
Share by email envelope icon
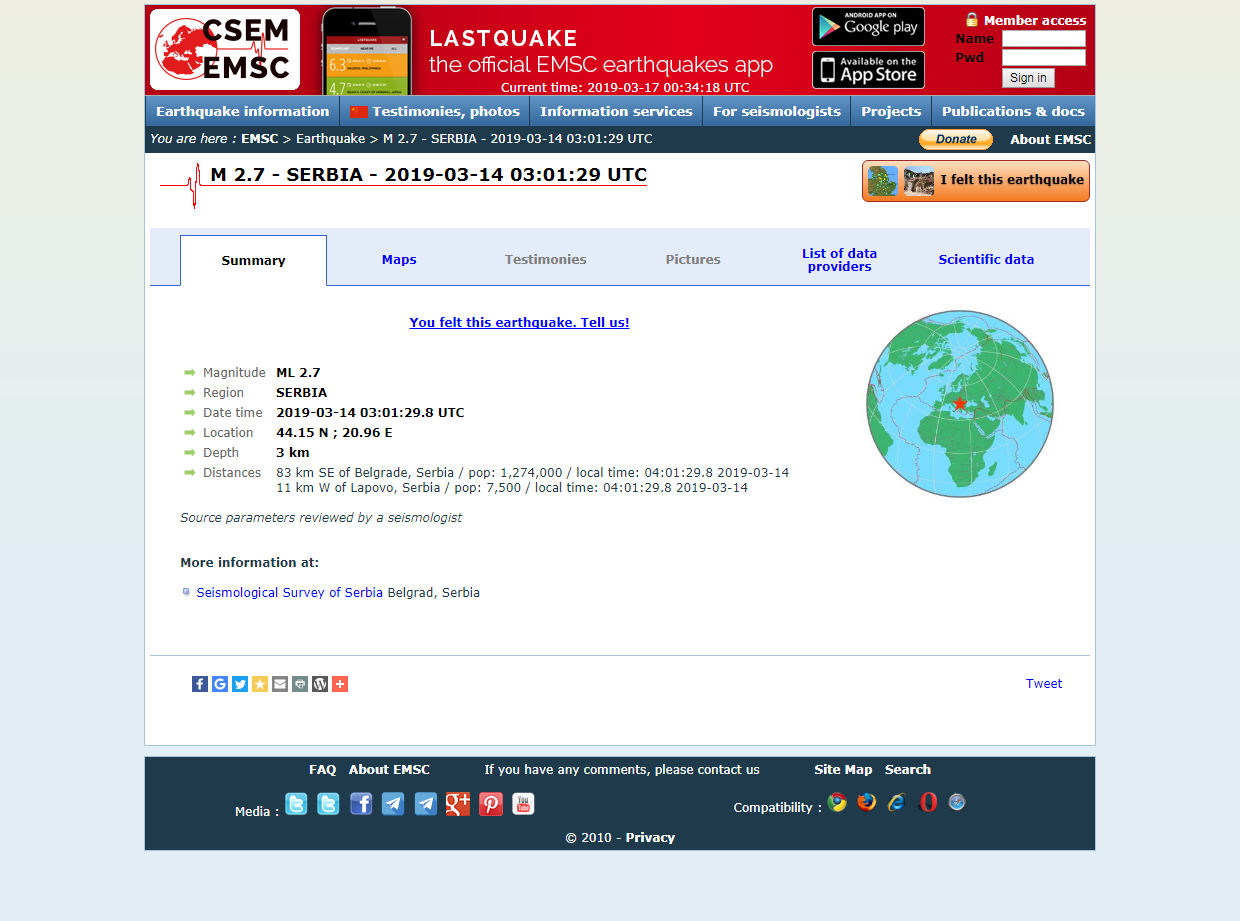pos(280,684)
